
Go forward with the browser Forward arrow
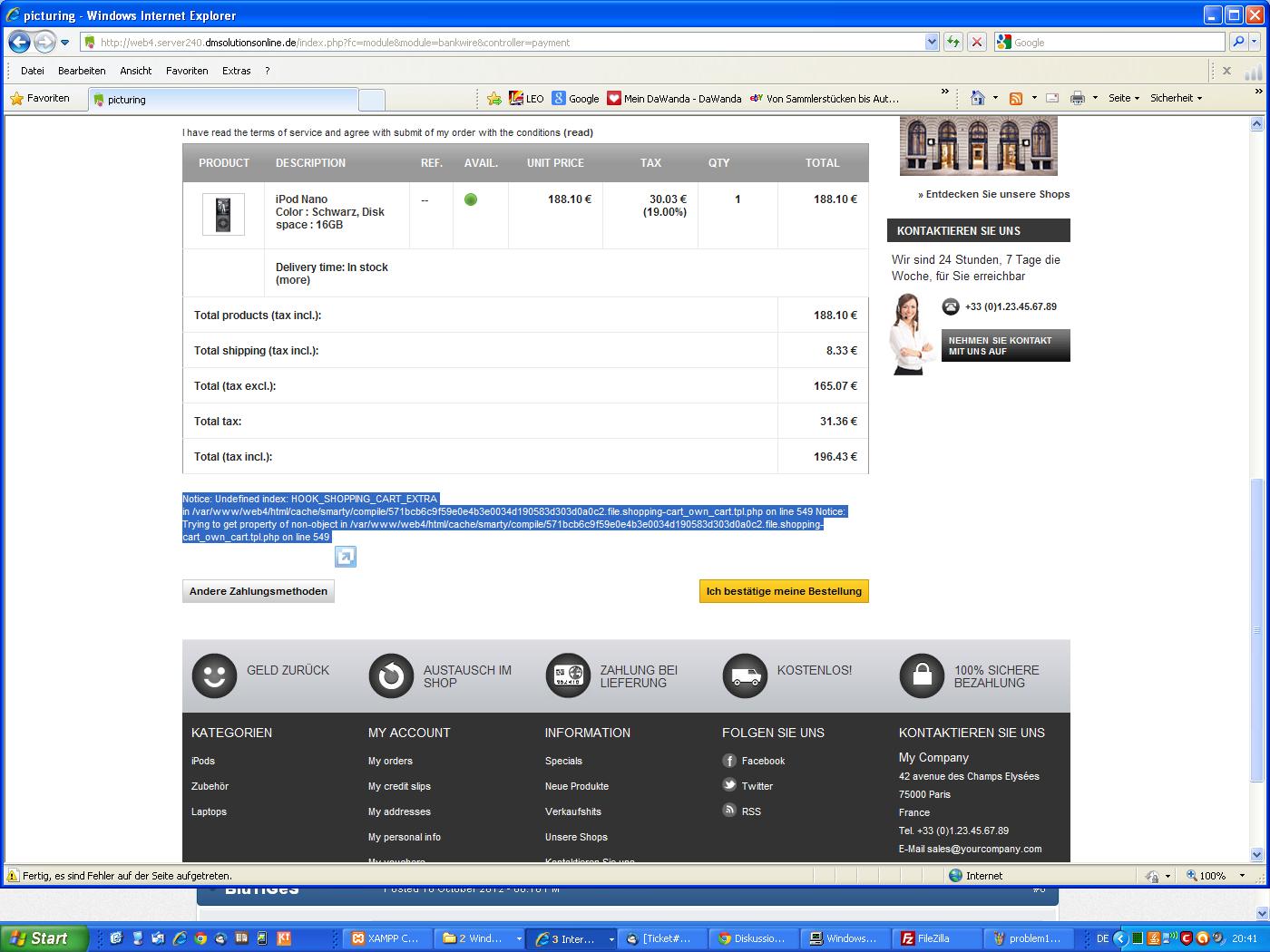(x=44, y=42)
